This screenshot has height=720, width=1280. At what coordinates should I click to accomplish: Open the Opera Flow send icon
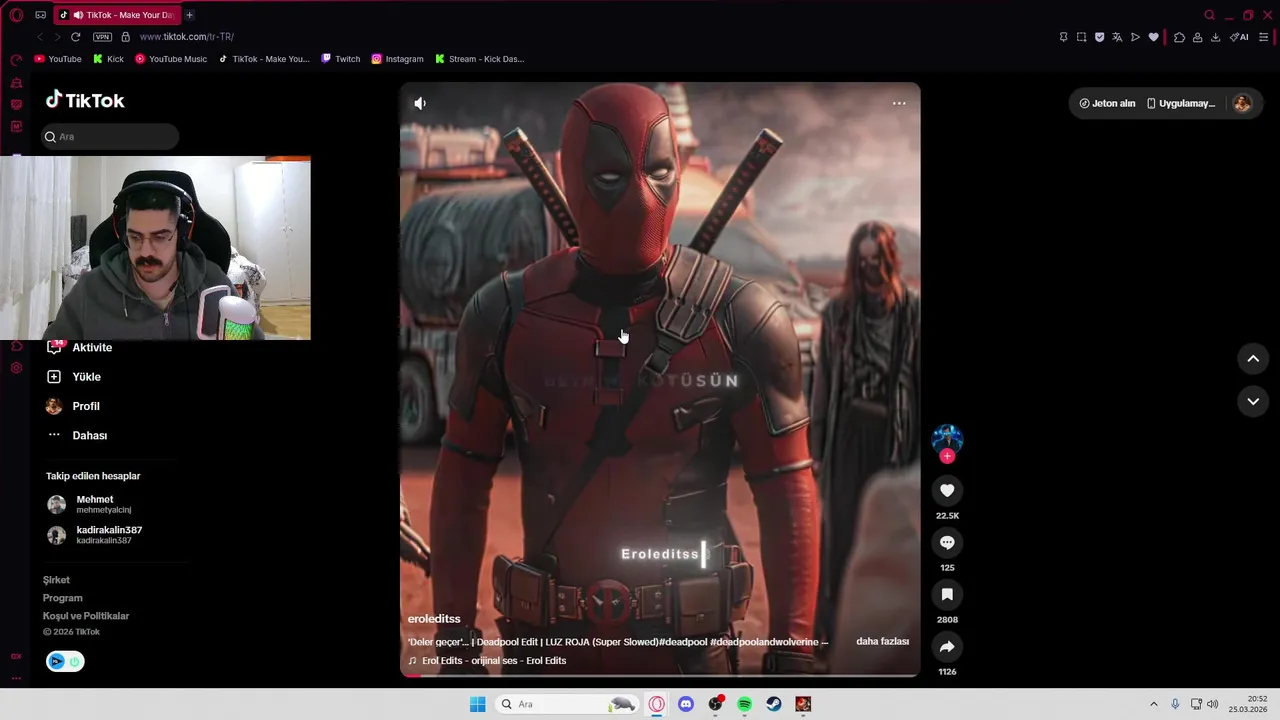[x=1135, y=37]
